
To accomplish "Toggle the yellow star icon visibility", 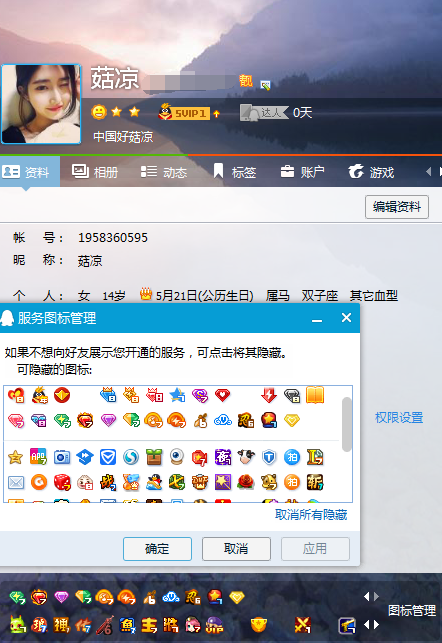I will (16, 457).
